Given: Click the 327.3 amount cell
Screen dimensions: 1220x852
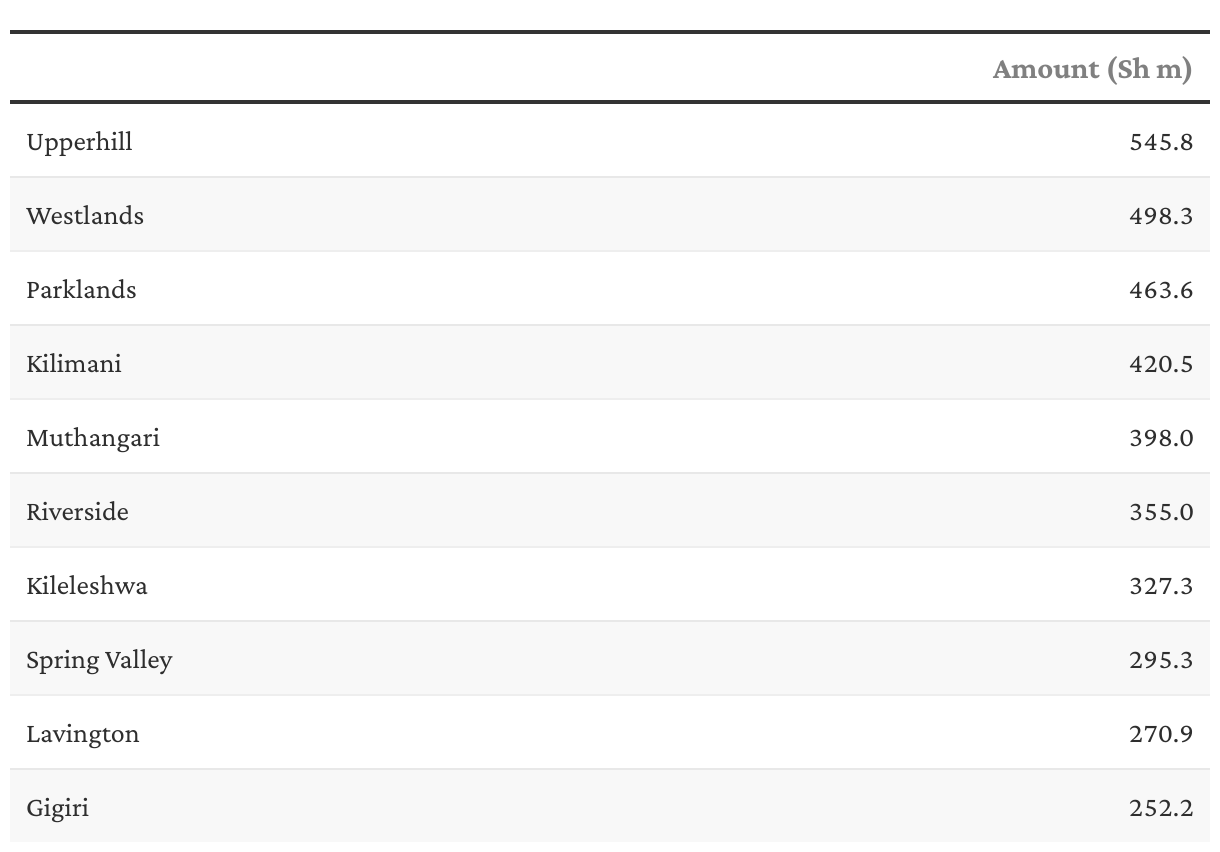Looking at the screenshot, I should click(1161, 586).
